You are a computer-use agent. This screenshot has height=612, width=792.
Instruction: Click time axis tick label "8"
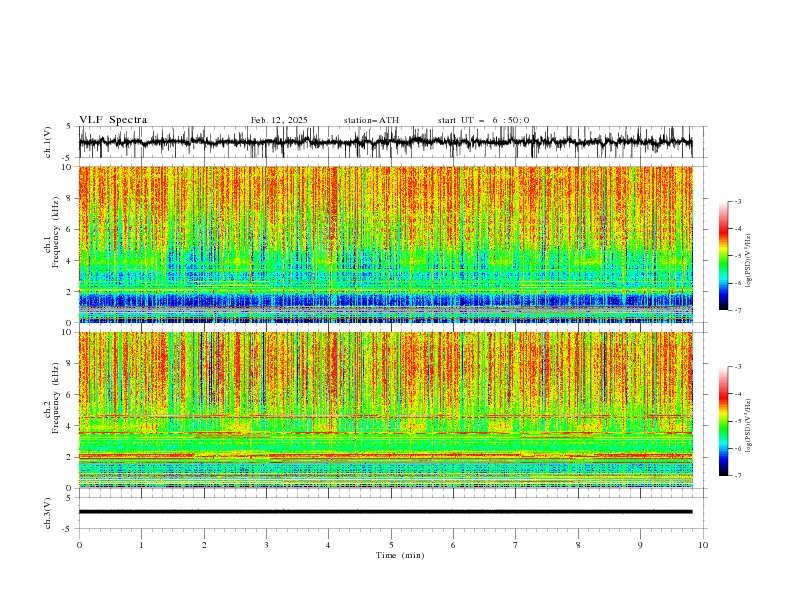coord(578,545)
